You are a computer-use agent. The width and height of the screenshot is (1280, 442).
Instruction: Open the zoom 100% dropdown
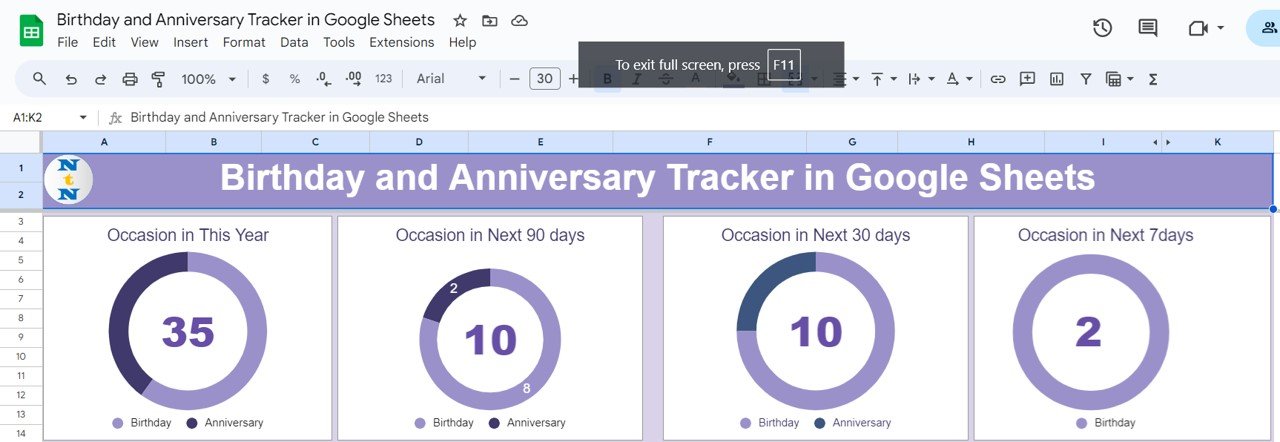click(x=208, y=78)
